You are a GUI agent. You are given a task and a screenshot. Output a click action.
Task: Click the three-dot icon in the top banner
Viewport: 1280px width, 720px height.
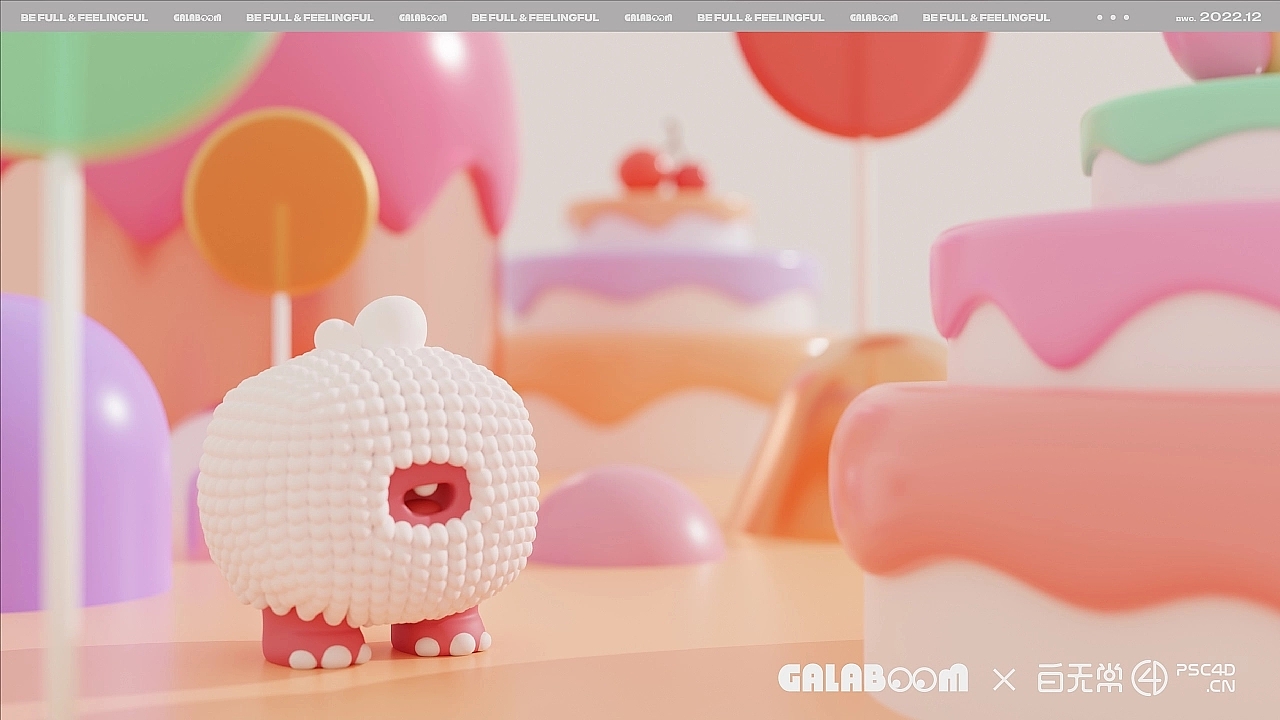(1112, 17)
